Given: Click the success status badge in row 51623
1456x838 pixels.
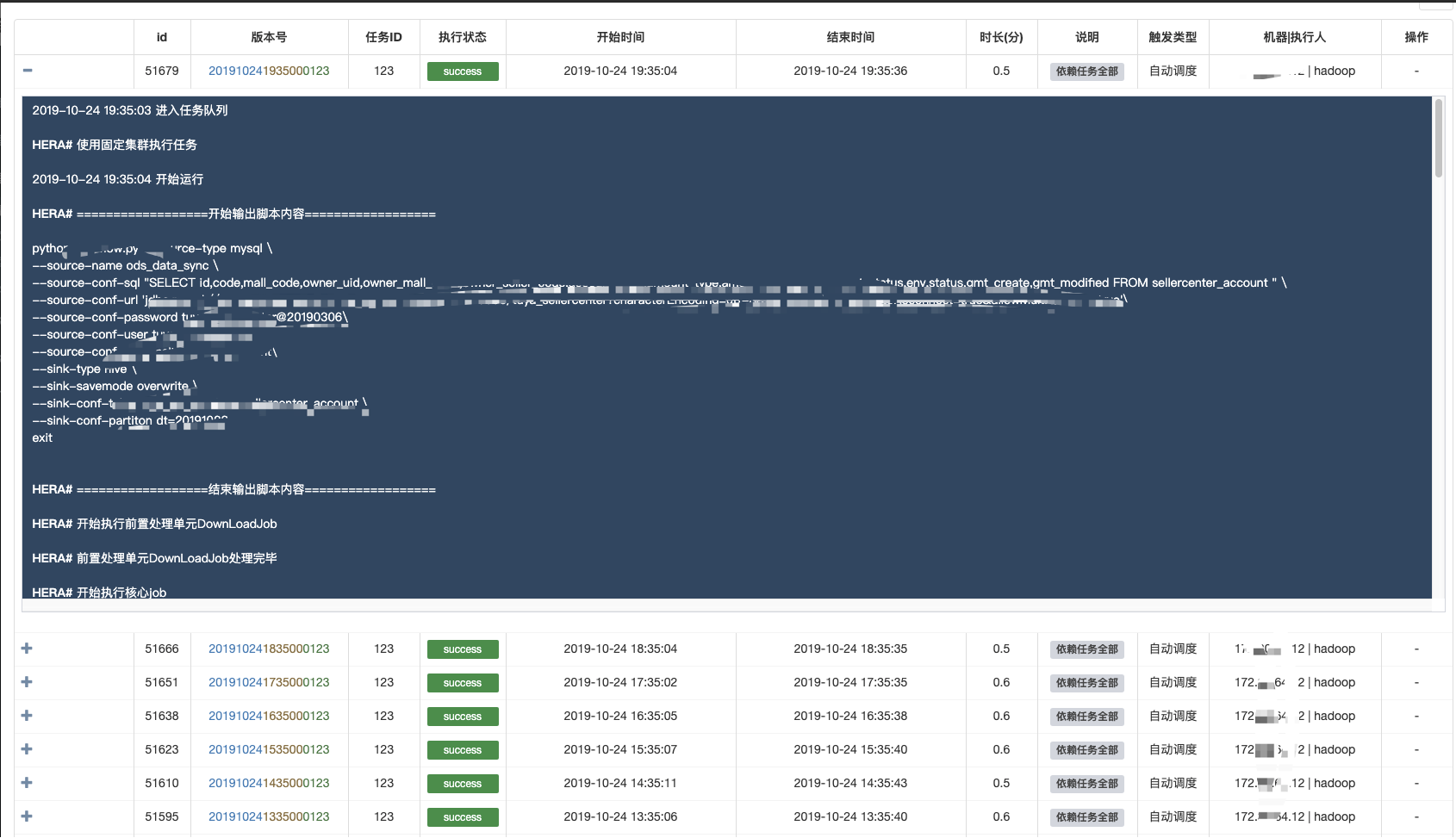Looking at the screenshot, I should (x=463, y=750).
